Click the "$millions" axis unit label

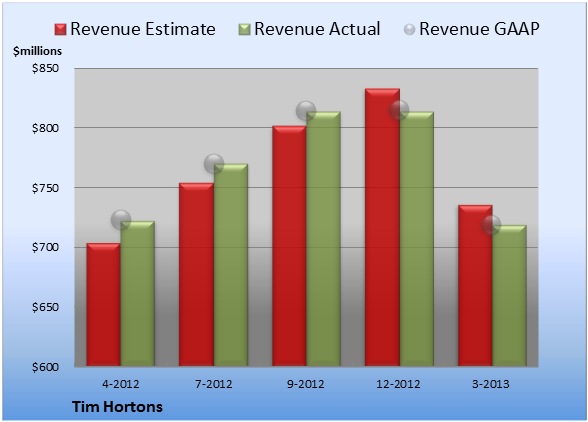37,51
